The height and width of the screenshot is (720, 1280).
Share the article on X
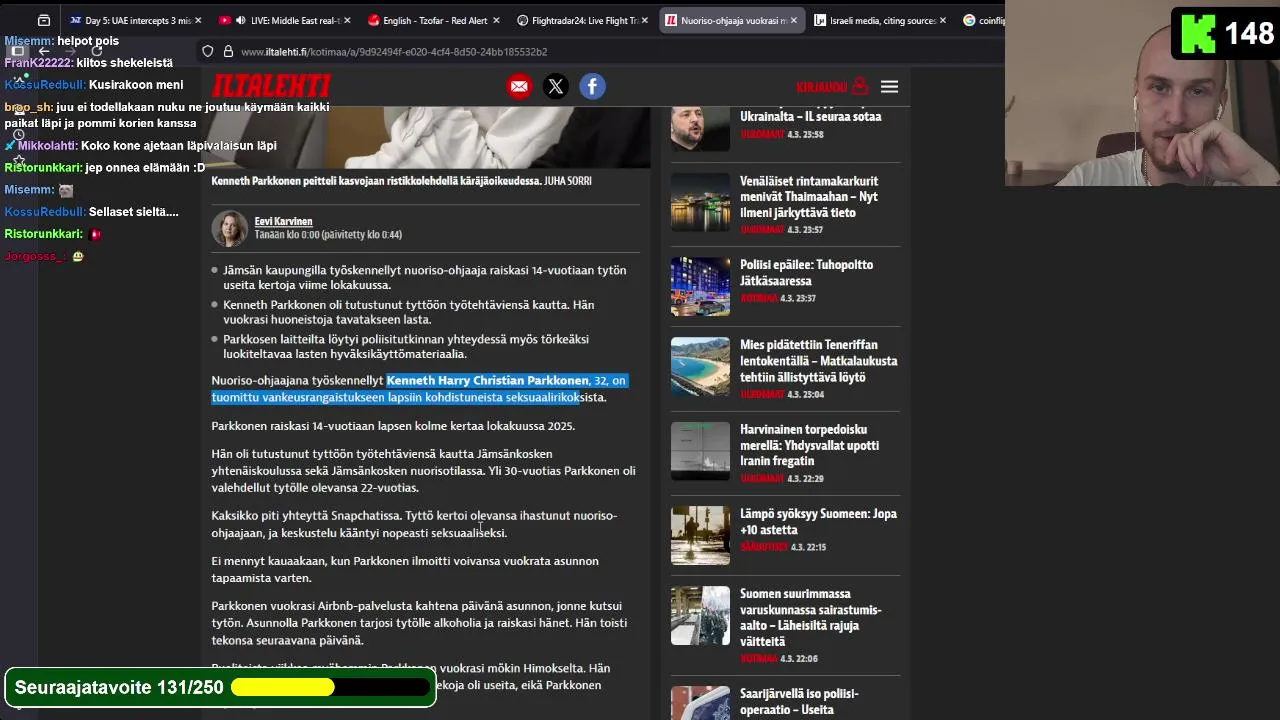pos(556,86)
